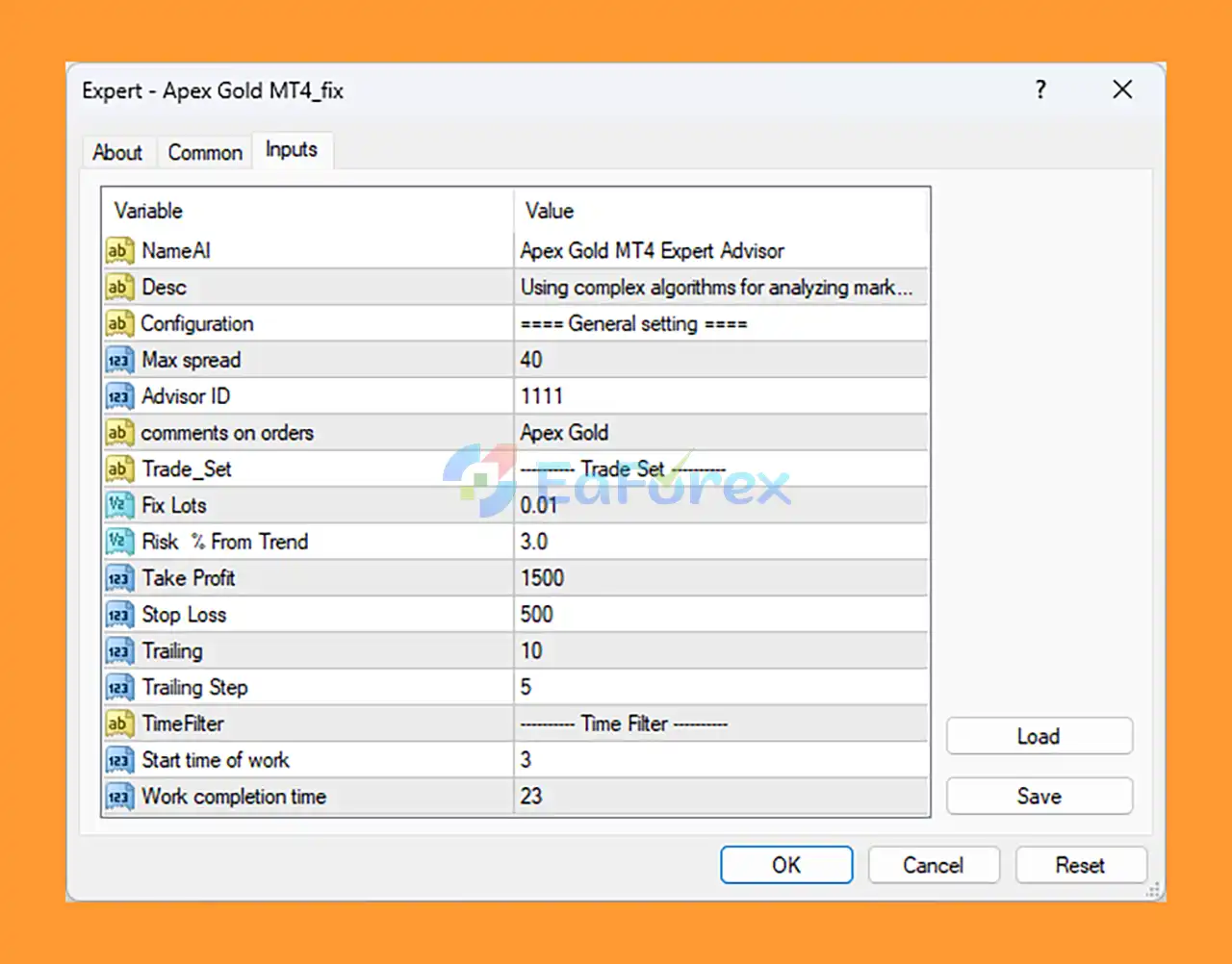Click the Cancel button
The width and height of the screenshot is (1232, 964).
click(933, 865)
